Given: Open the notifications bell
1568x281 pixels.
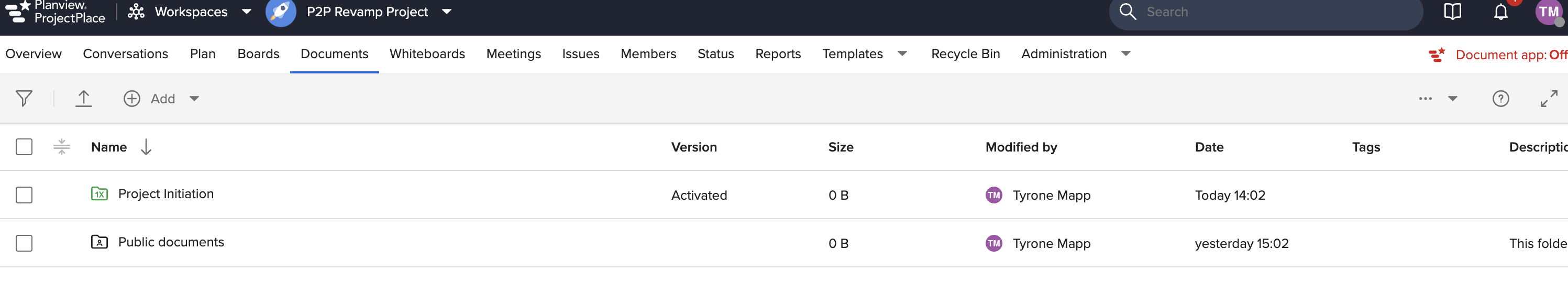Looking at the screenshot, I should pyautogui.click(x=1500, y=12).
